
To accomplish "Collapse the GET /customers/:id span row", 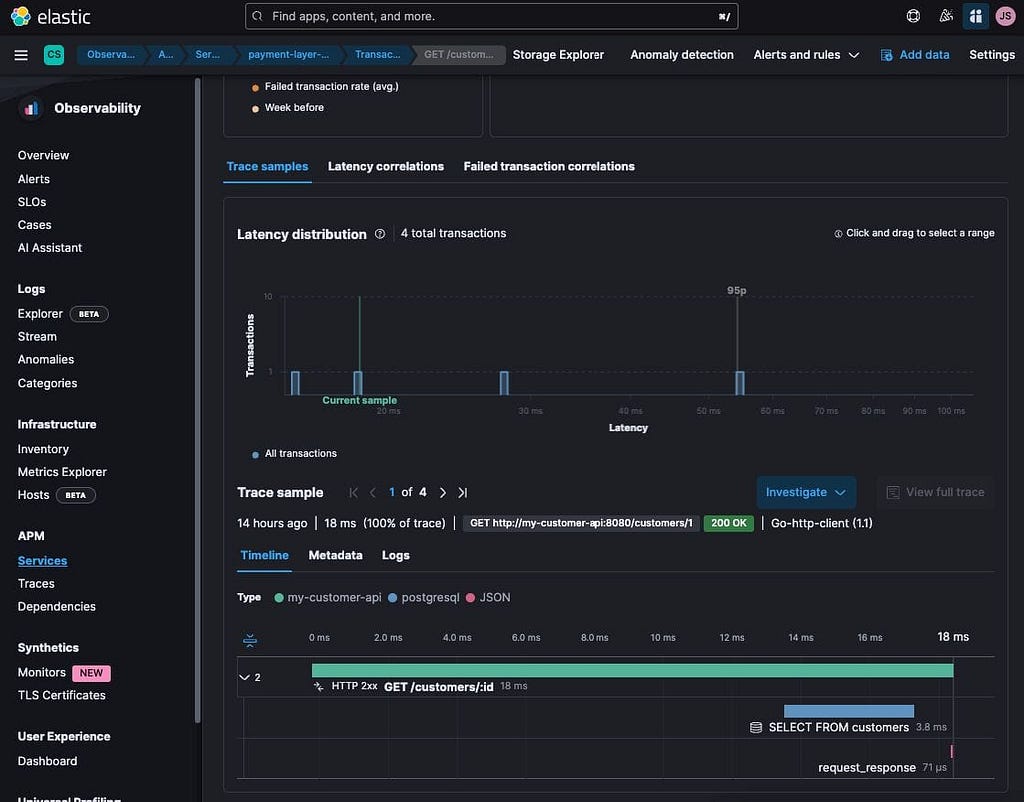I will pyautogui.click(x=245, y=677).
